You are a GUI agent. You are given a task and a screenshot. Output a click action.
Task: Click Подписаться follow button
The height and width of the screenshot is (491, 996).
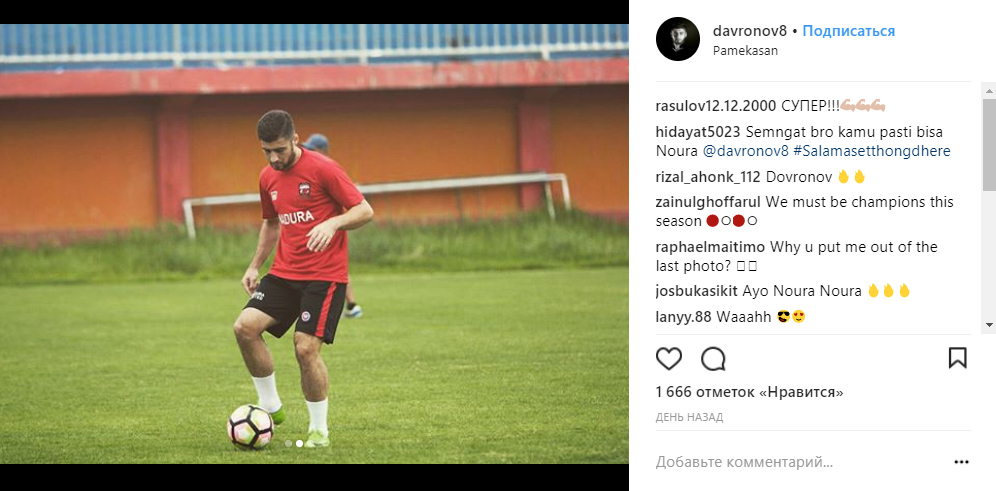[x=849, y=31]
